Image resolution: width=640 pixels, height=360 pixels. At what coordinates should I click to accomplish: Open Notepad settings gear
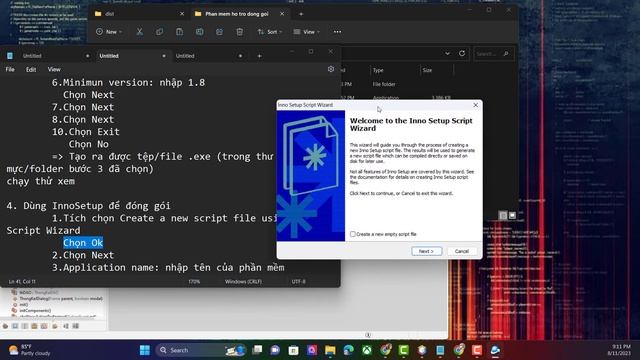click(331, 69)
